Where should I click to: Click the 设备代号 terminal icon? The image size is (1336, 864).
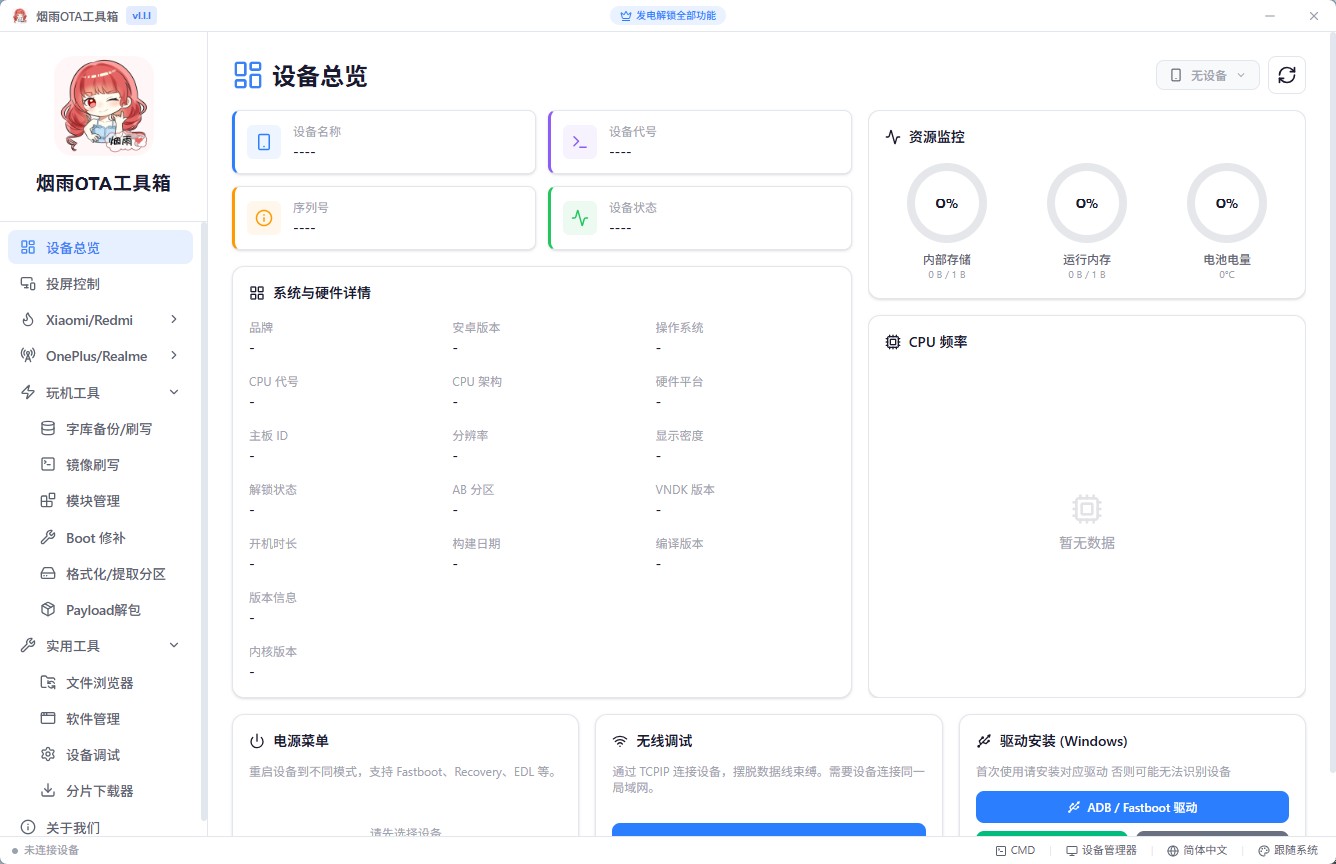tap(580, 142)
